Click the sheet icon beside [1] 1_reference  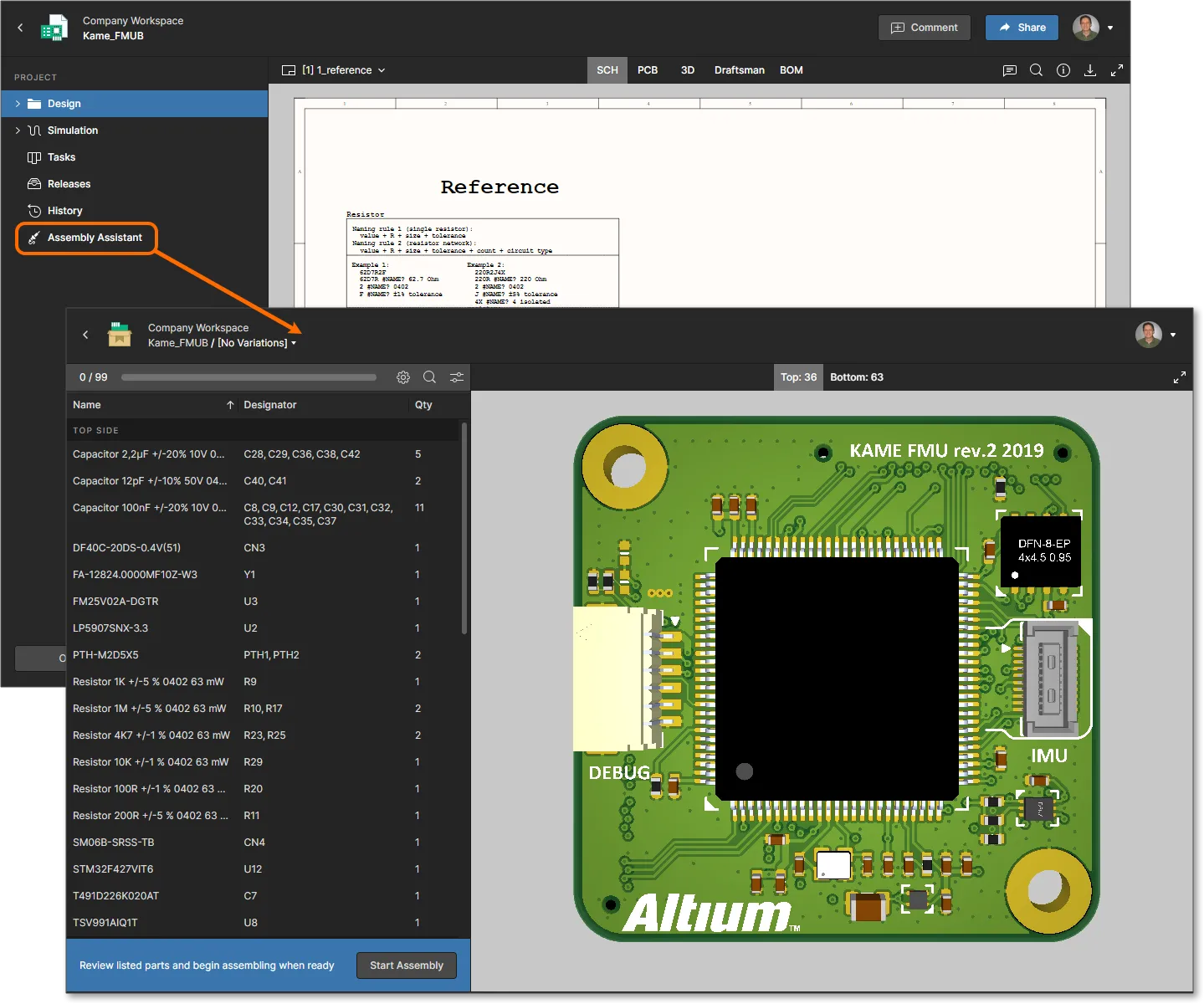point(289,70)
